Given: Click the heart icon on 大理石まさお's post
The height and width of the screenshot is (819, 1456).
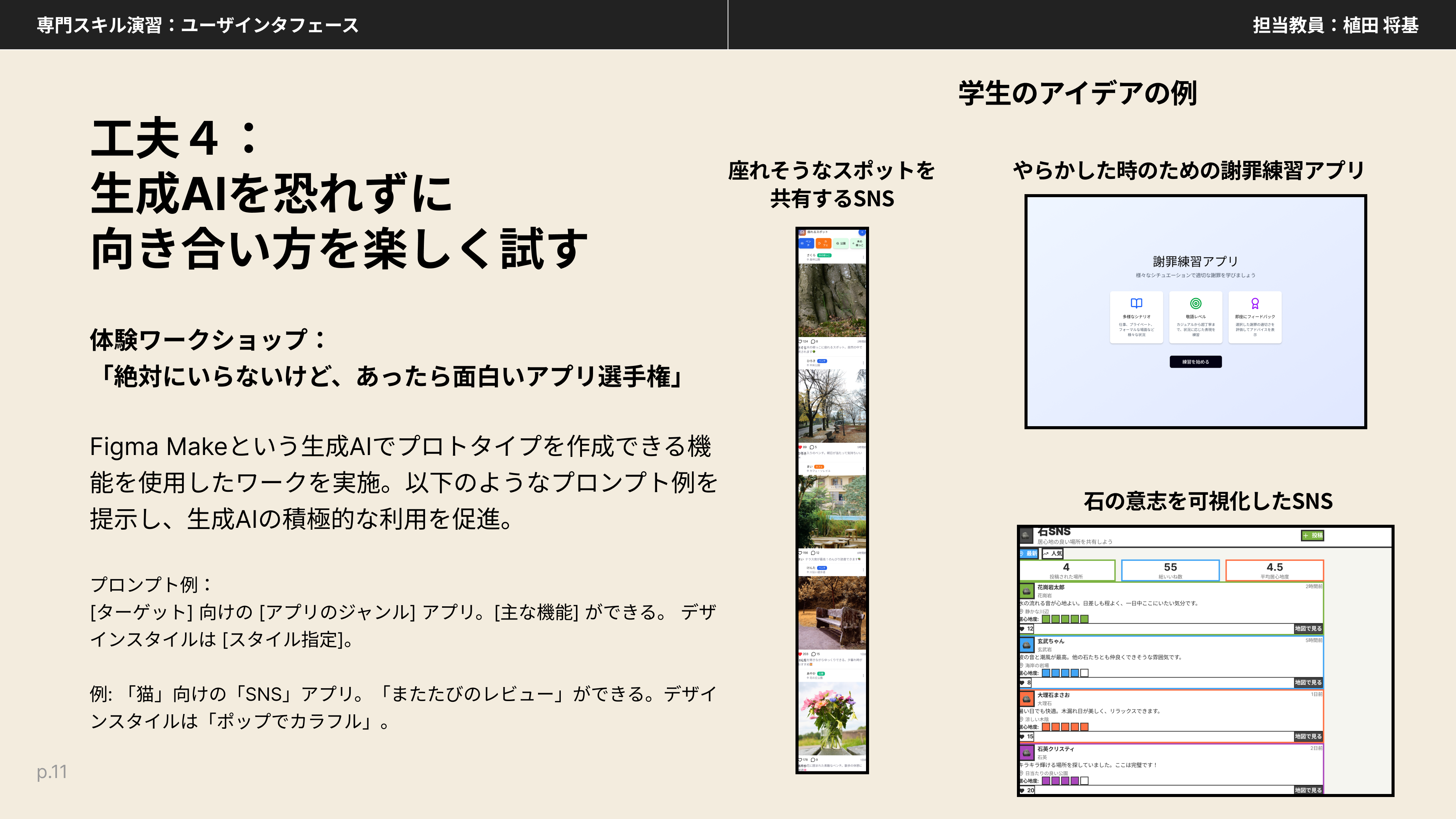Looking at the screenshot, I should pyautogui.click(x=1022, y=736).
